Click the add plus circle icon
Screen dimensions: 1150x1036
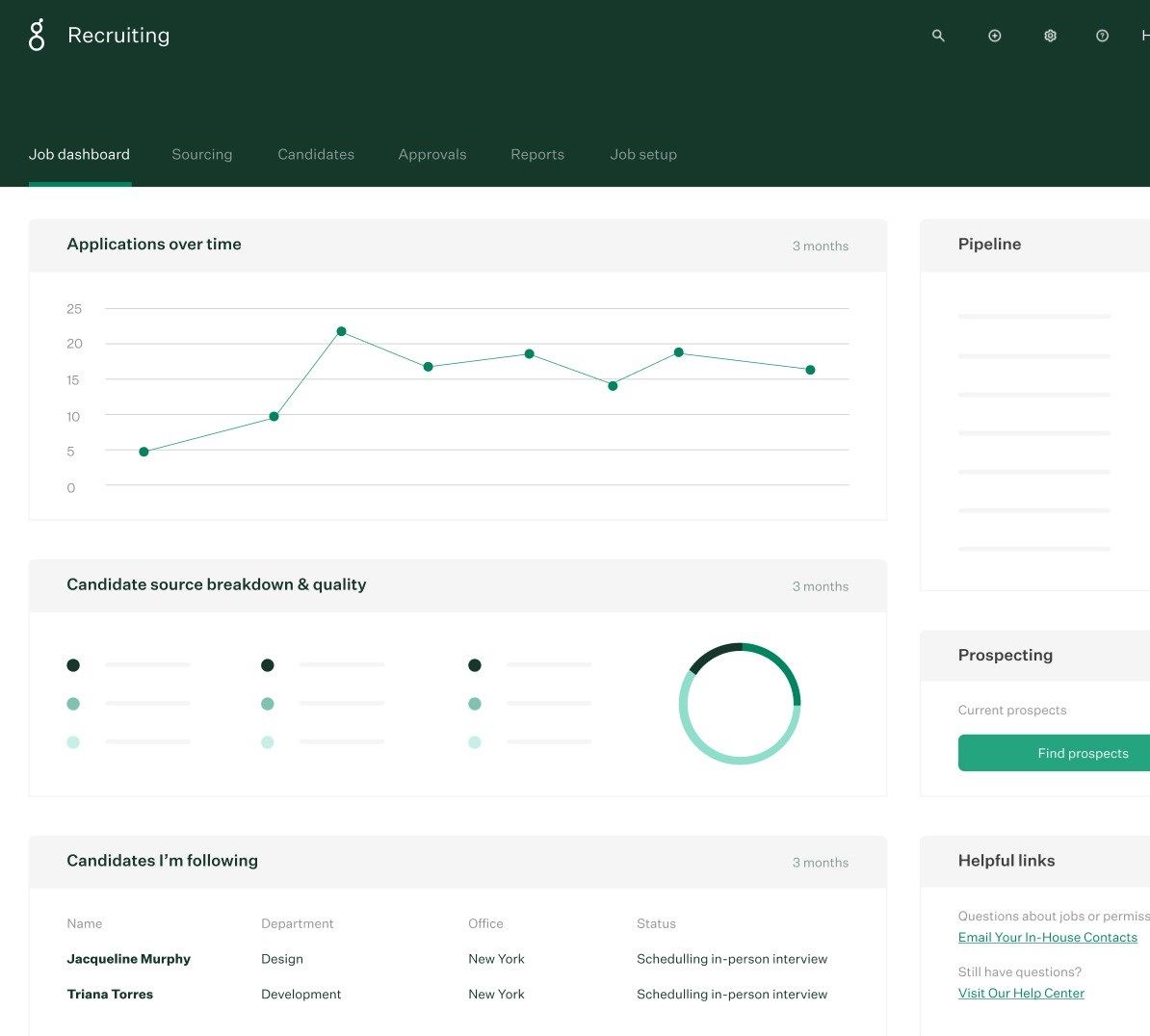(995, 36)
